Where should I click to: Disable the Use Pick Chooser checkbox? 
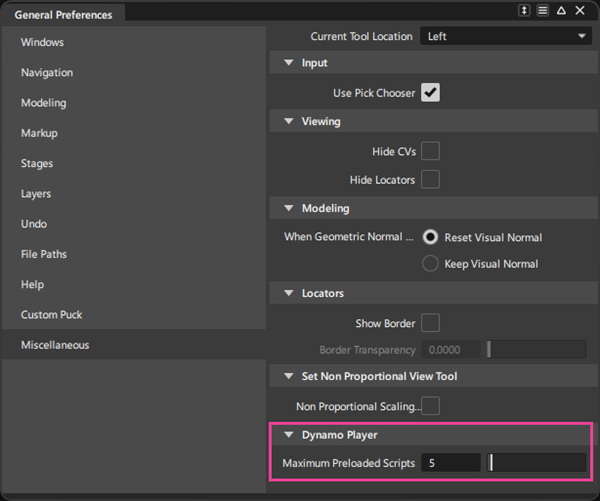coord(430,93)
